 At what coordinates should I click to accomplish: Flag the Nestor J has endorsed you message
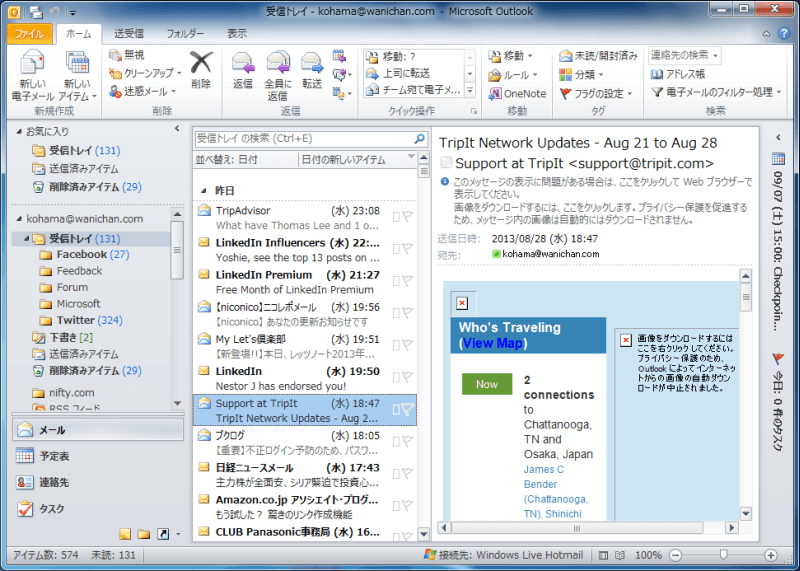click(407, 377)
